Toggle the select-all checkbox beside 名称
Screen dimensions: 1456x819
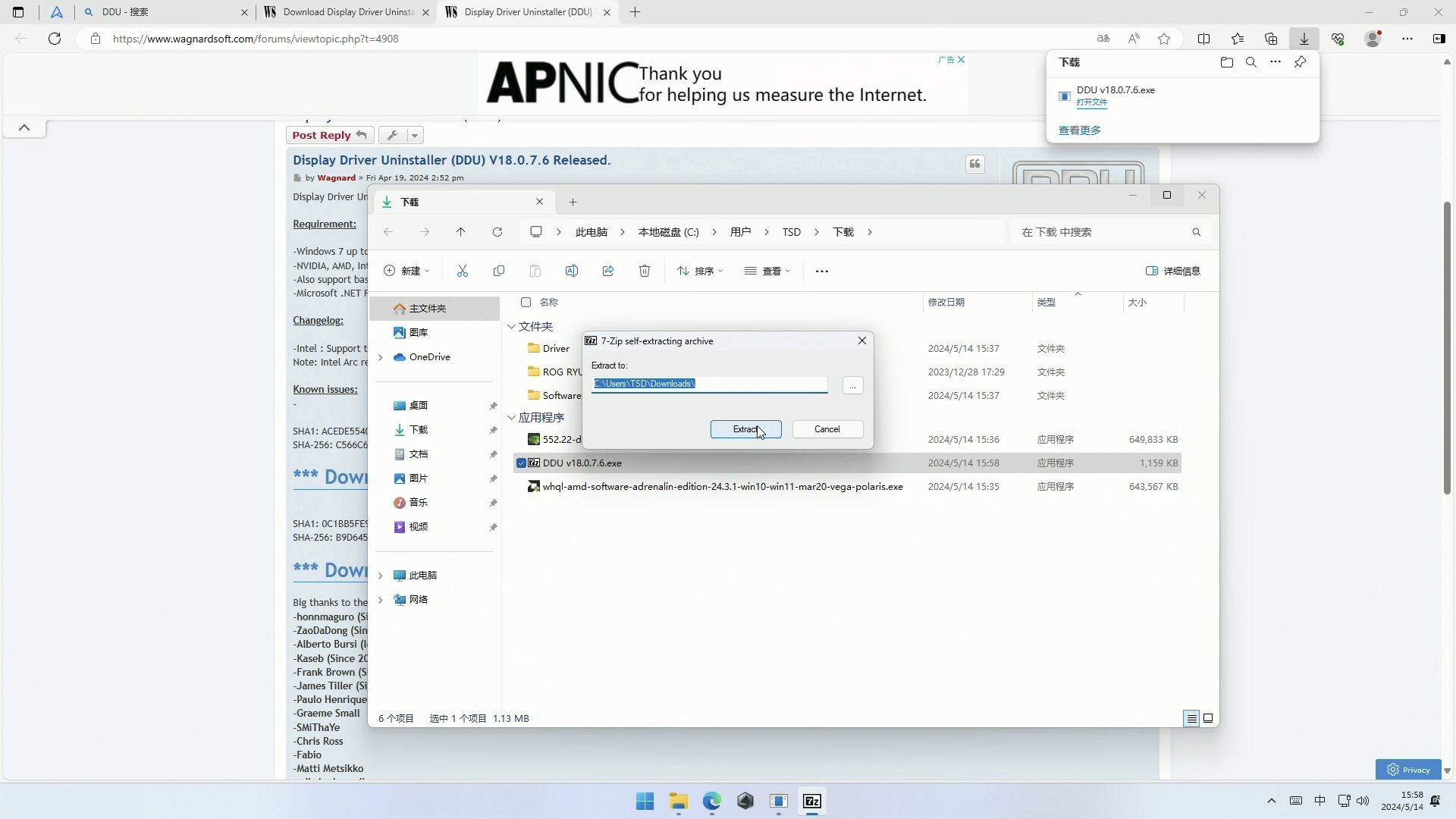tap(526, 302)
